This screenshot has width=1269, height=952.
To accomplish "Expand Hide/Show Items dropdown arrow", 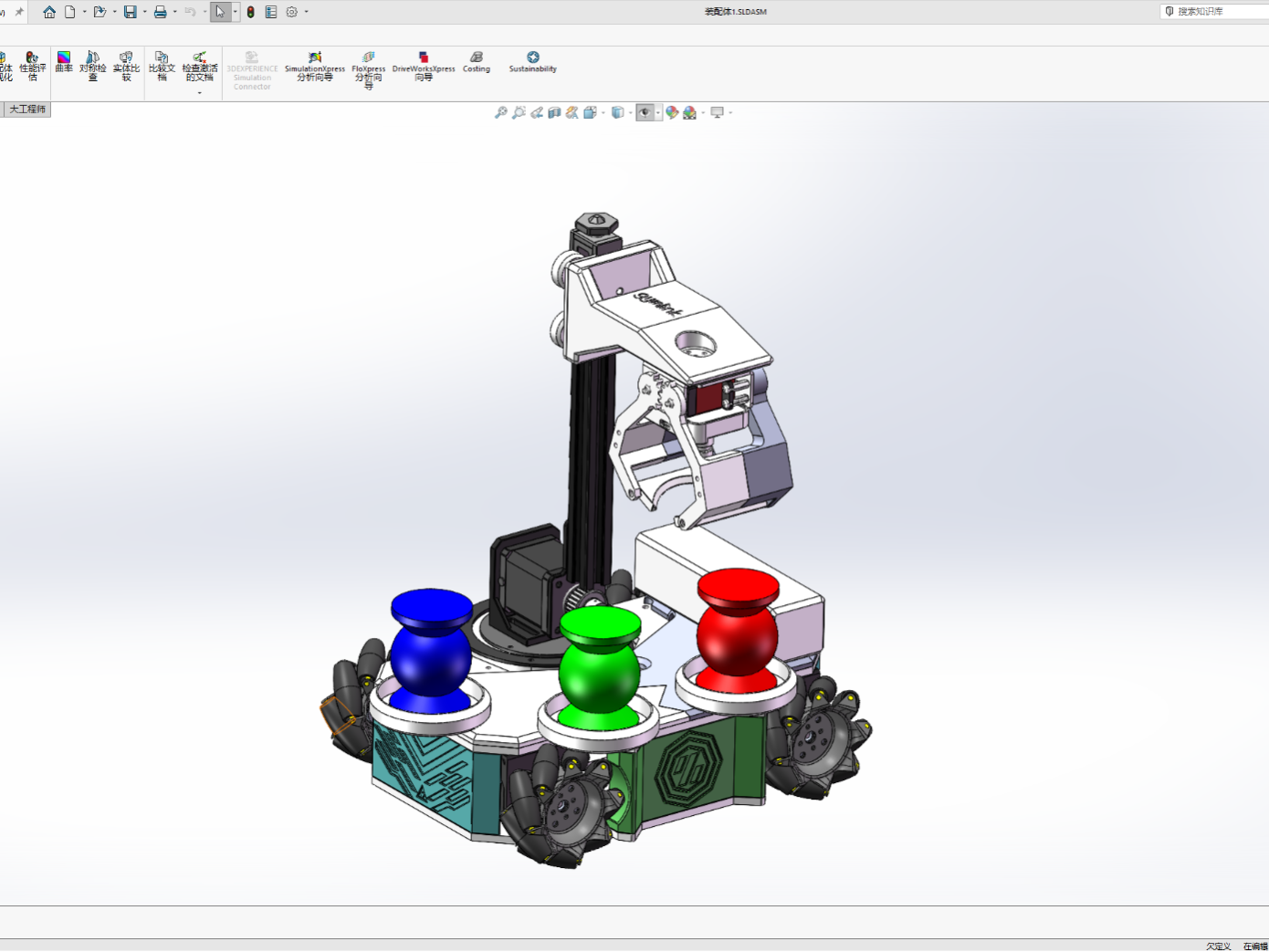I will 658,112.
